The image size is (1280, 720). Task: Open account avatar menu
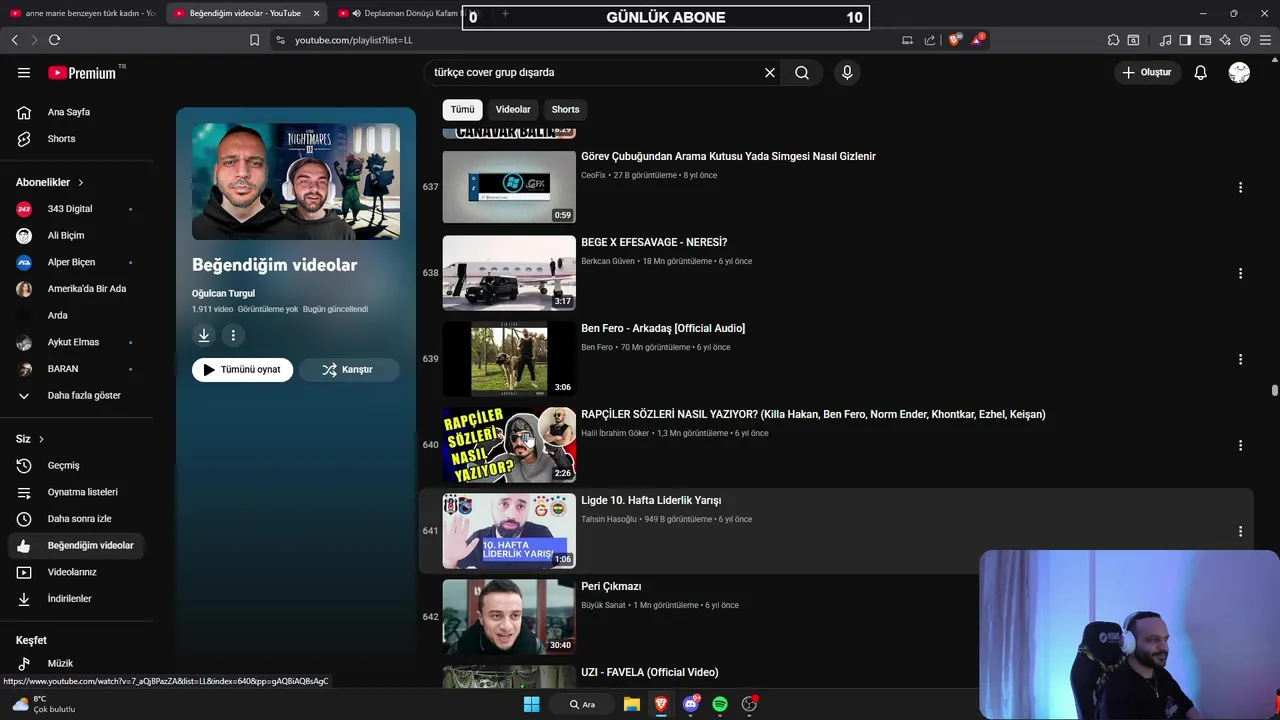point(1239,72)
